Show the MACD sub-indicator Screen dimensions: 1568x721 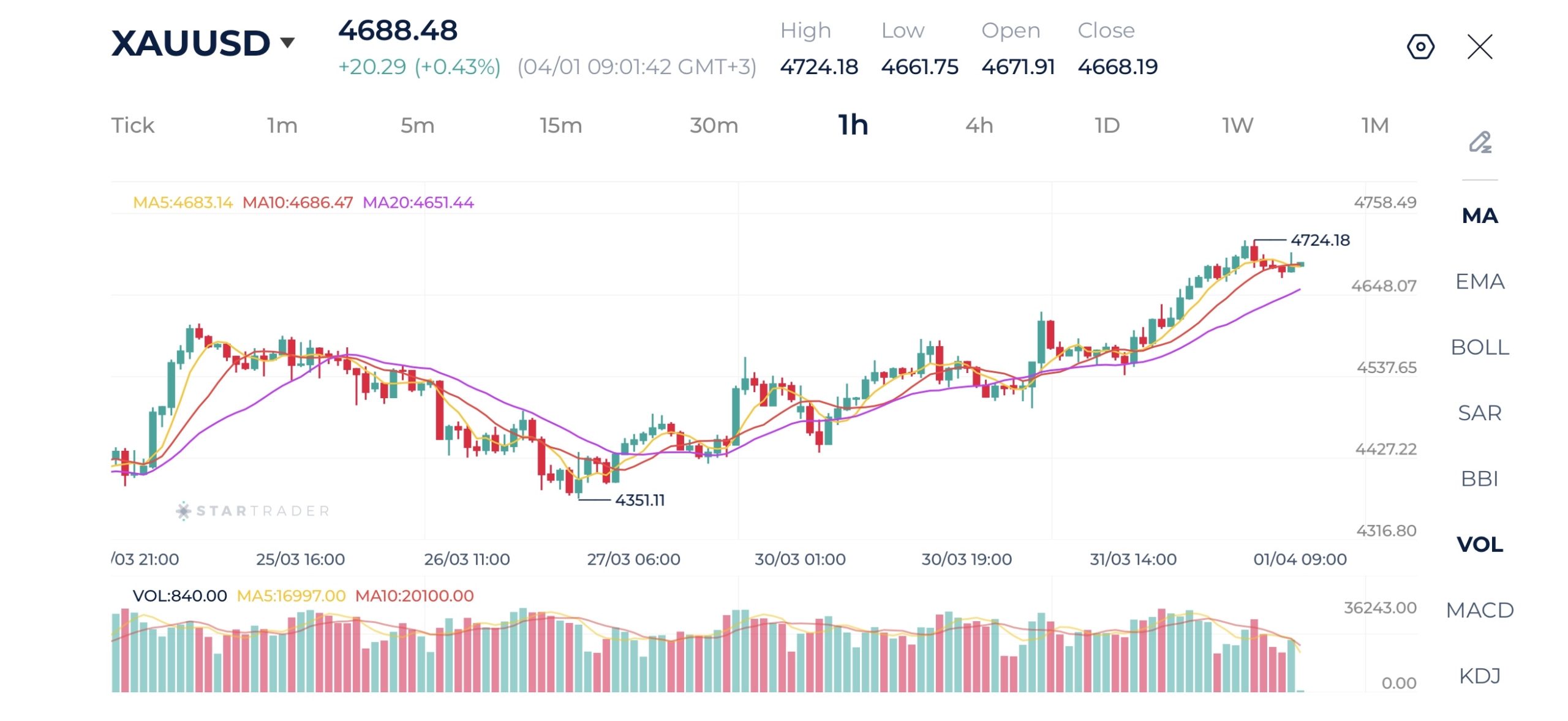point(1480,610)
